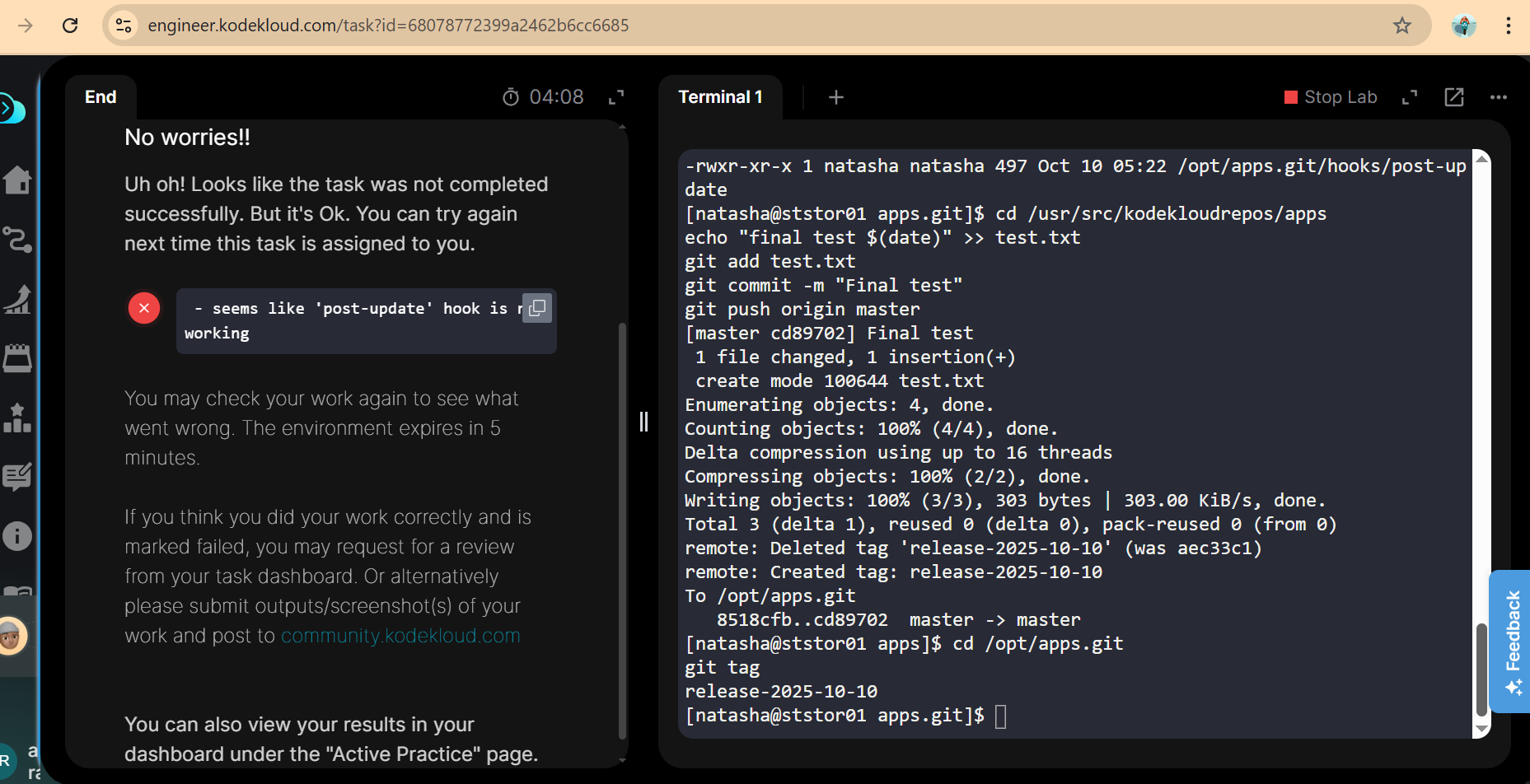The image size is (1530, 784).
Task: Copy the post-update hook error message
Action: (x=537, y=308)
